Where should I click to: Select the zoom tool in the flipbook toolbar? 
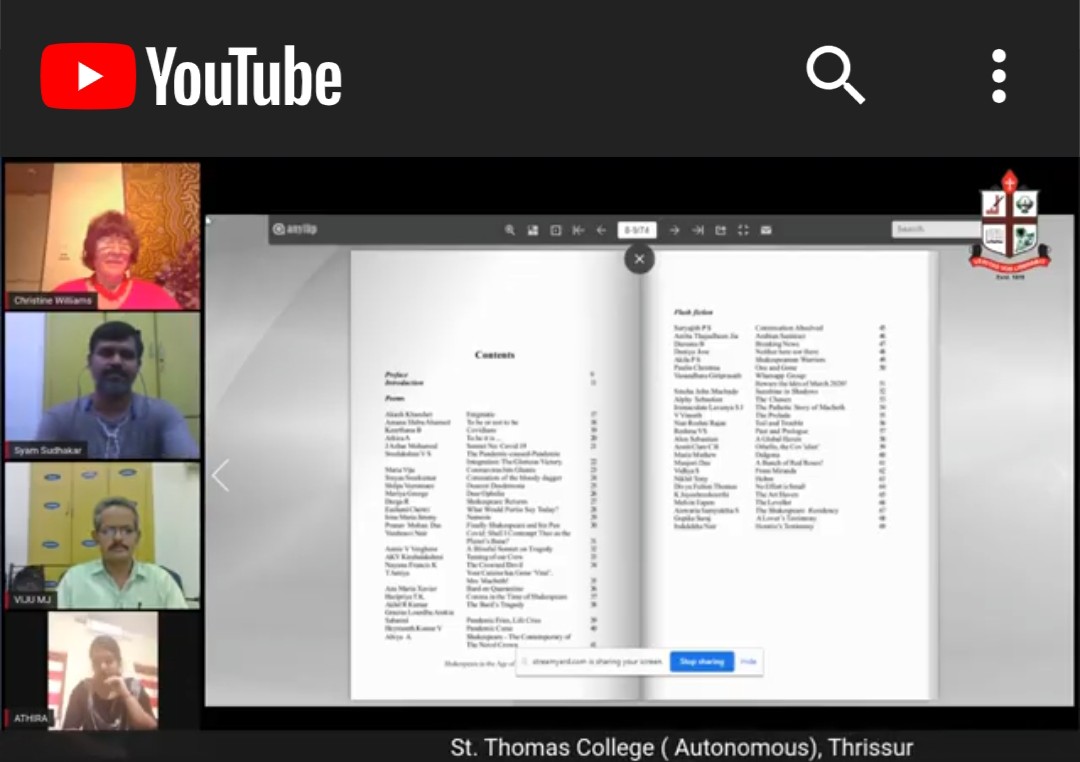[x=512, y=230]
